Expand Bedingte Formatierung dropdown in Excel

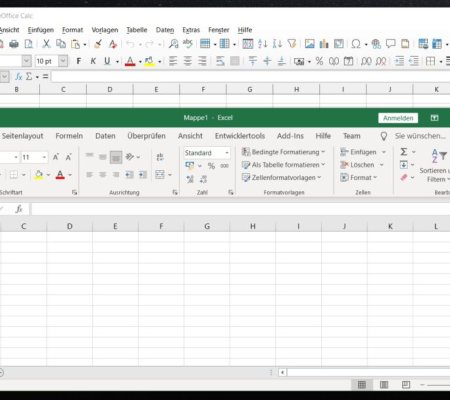point(323,152)
